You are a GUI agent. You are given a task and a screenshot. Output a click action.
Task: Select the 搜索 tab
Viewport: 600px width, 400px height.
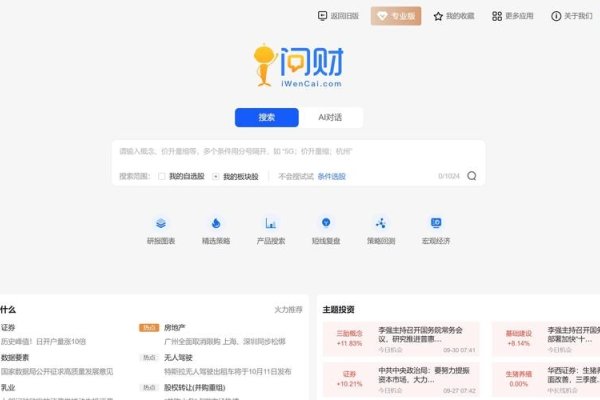pos(267,117)
